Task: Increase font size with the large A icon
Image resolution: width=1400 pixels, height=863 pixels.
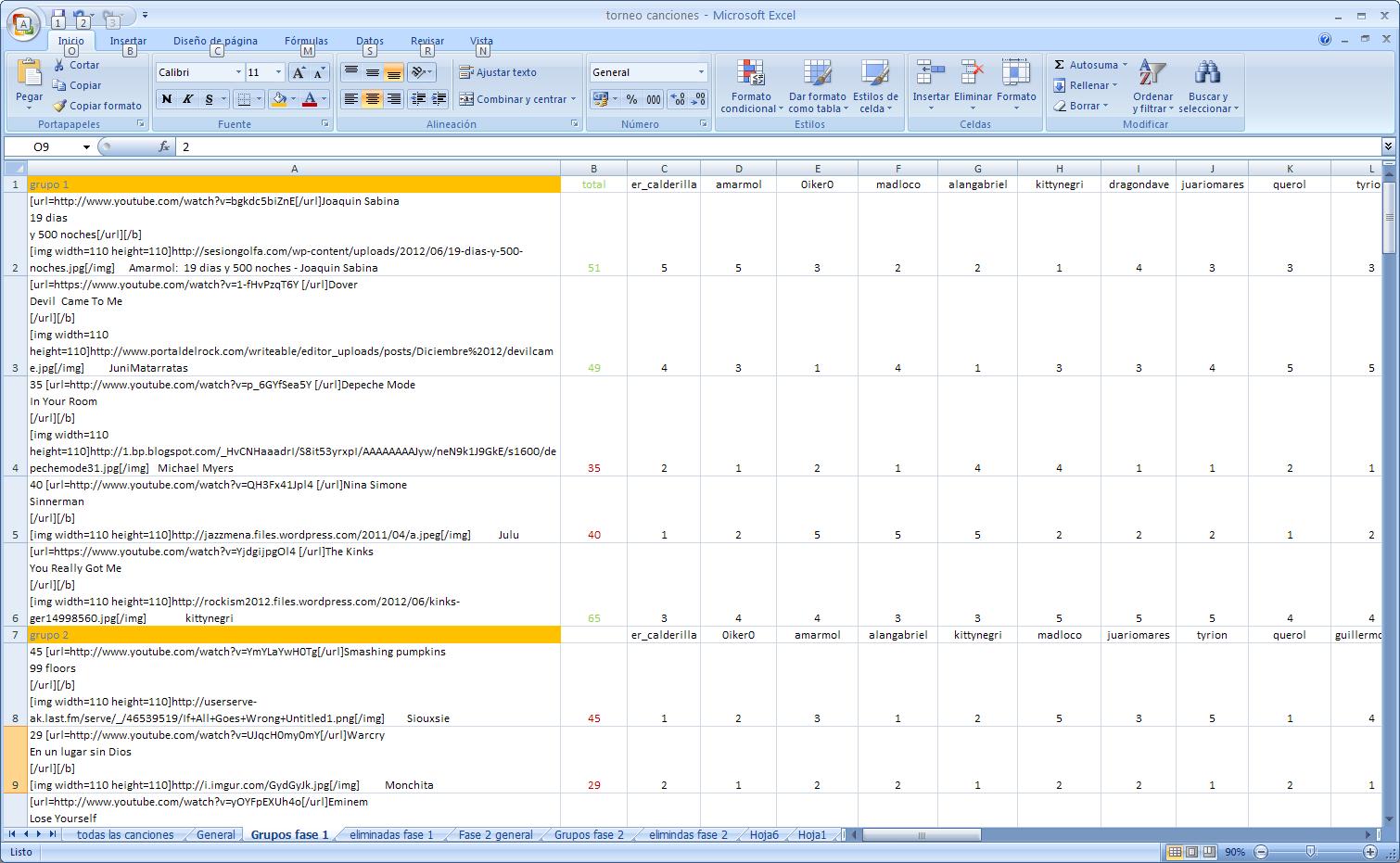Action: (x=299, y=72)
